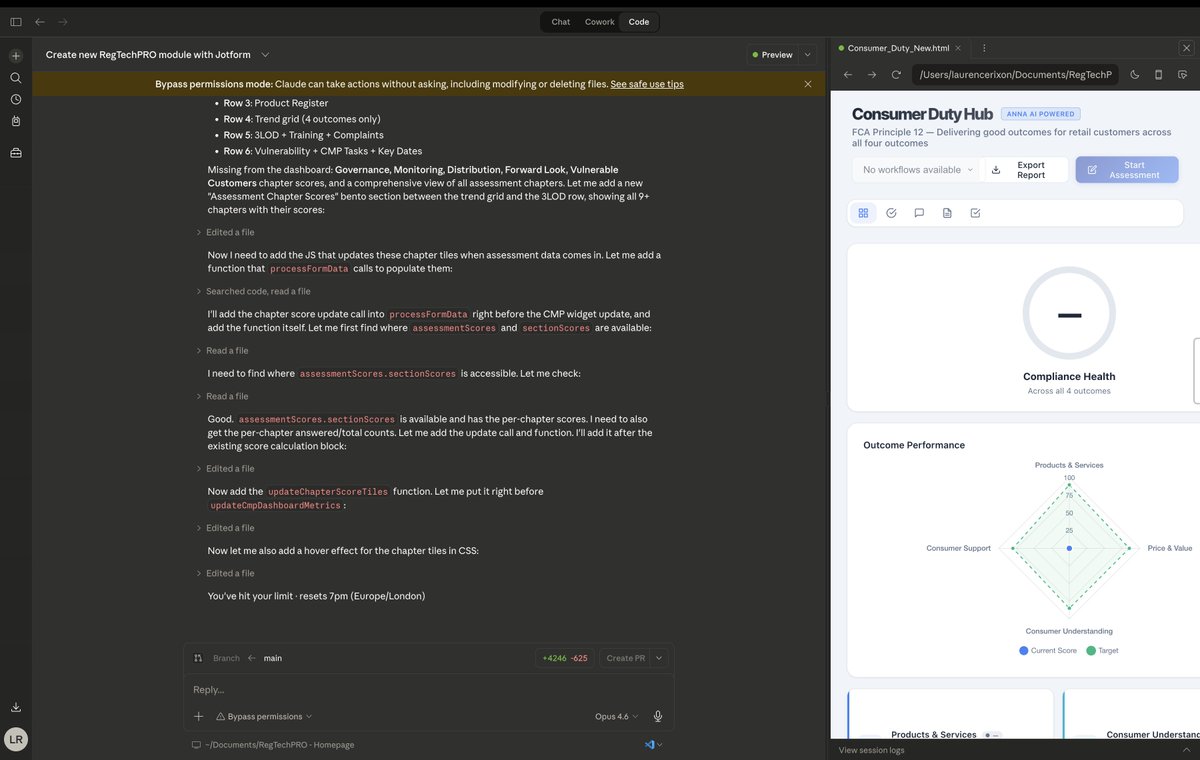Click the Export Report button
This screenshot has height=760, width=1200.
[x=1026, y=170]
